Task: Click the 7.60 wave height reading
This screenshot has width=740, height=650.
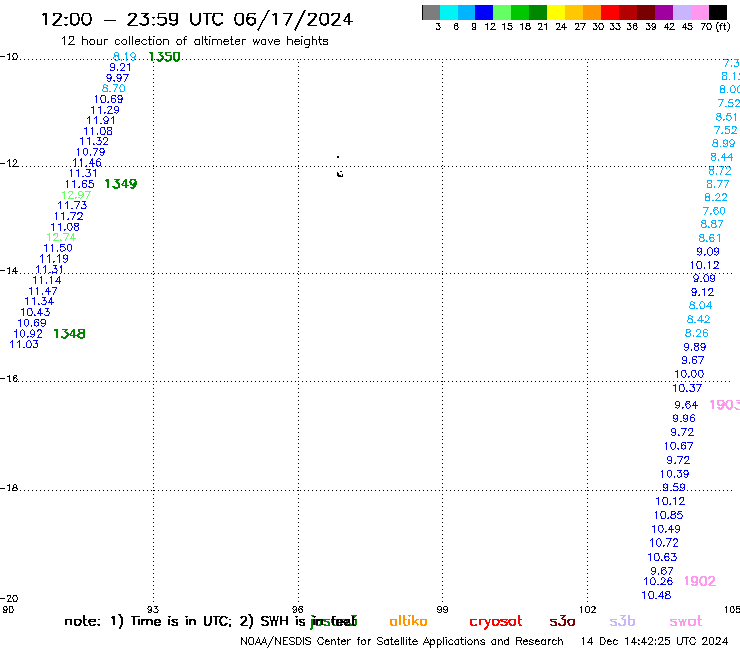Action: pyautogui.click(x=714, y=211)
